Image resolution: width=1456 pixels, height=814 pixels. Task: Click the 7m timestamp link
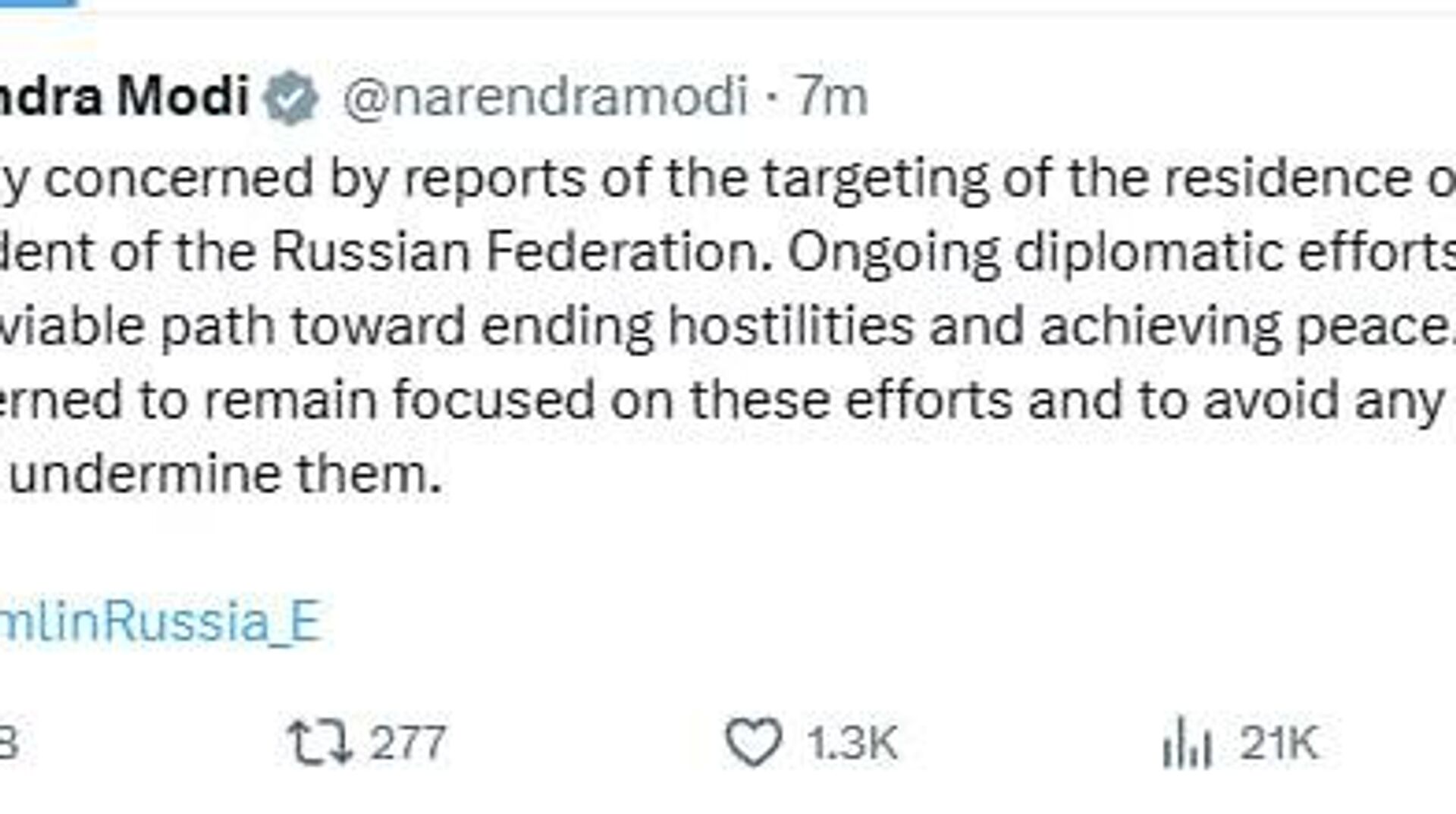coord(831,98)
